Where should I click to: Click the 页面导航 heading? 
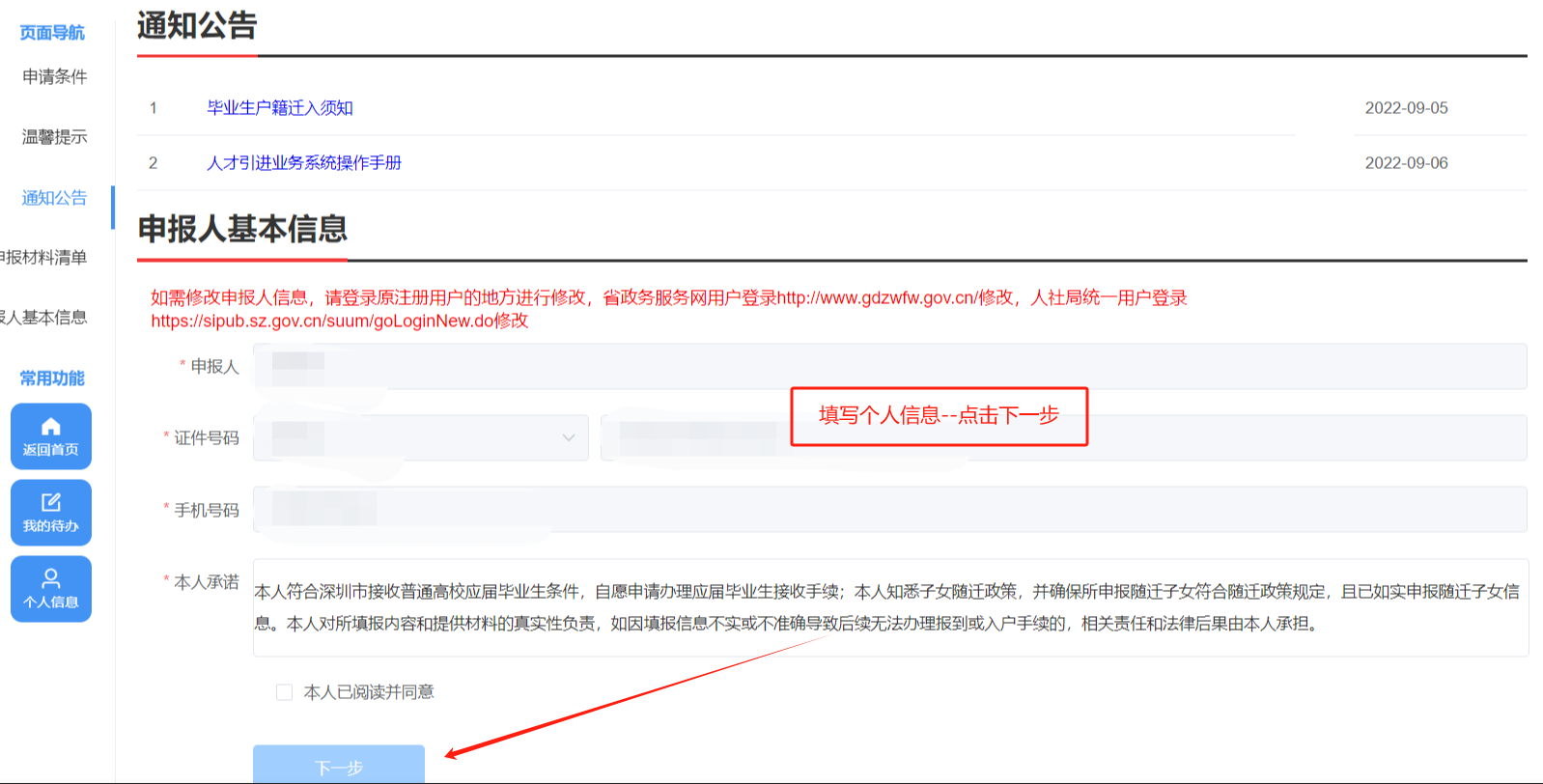pyautogui.click(x=52, y=33)
